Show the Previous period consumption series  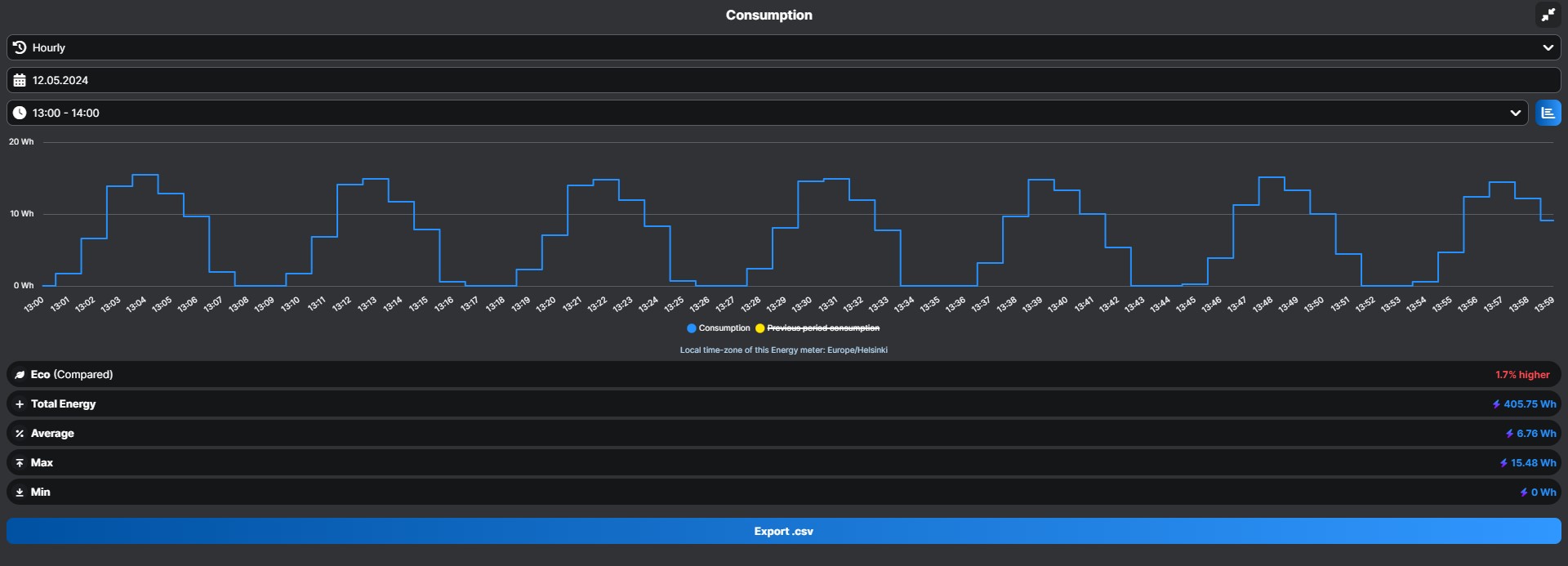(x=823, y=328)
